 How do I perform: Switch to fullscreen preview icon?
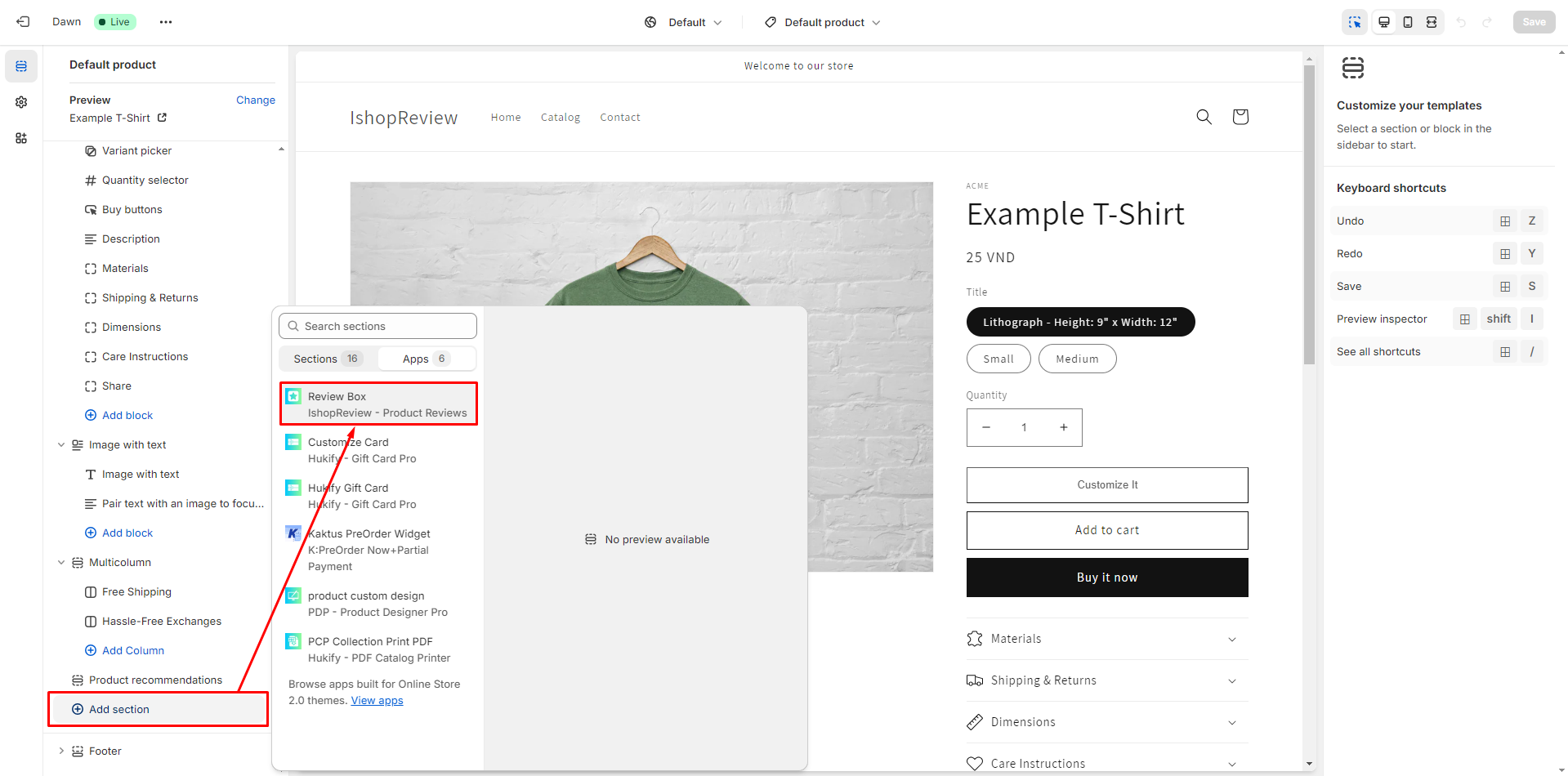1432,22
